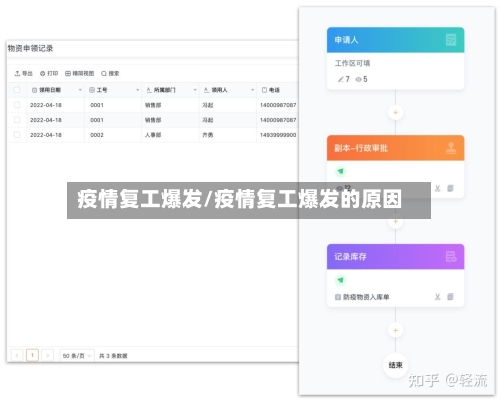Click the 结束 end node

click(396, 365)
